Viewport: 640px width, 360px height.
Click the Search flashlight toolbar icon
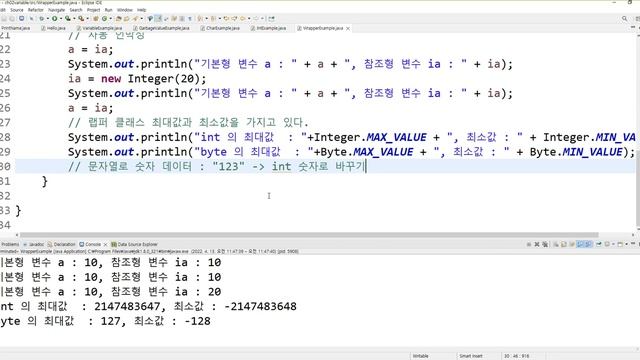(135, 18)
